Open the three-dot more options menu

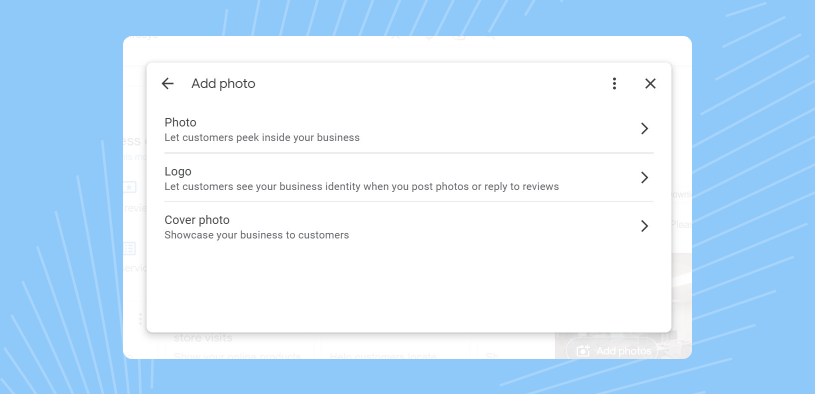tap(614, 84)
